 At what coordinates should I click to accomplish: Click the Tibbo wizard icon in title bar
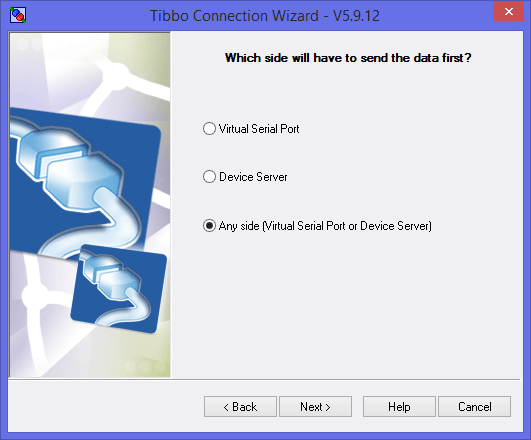[x=18, y=15]
